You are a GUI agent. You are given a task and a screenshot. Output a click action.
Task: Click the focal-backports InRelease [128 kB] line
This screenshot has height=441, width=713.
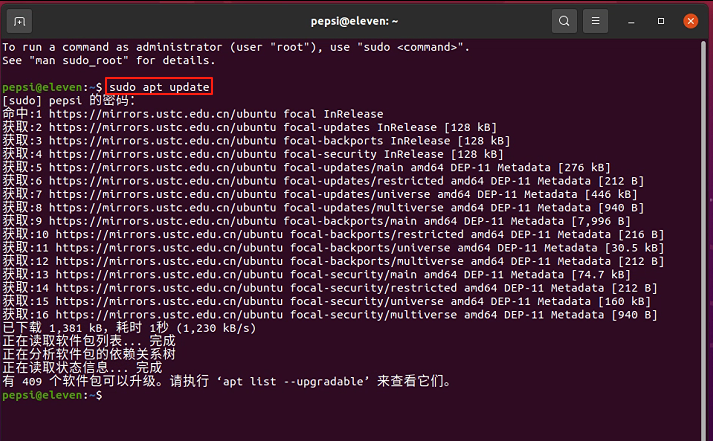pyautogui.click(x=256, y=140)
